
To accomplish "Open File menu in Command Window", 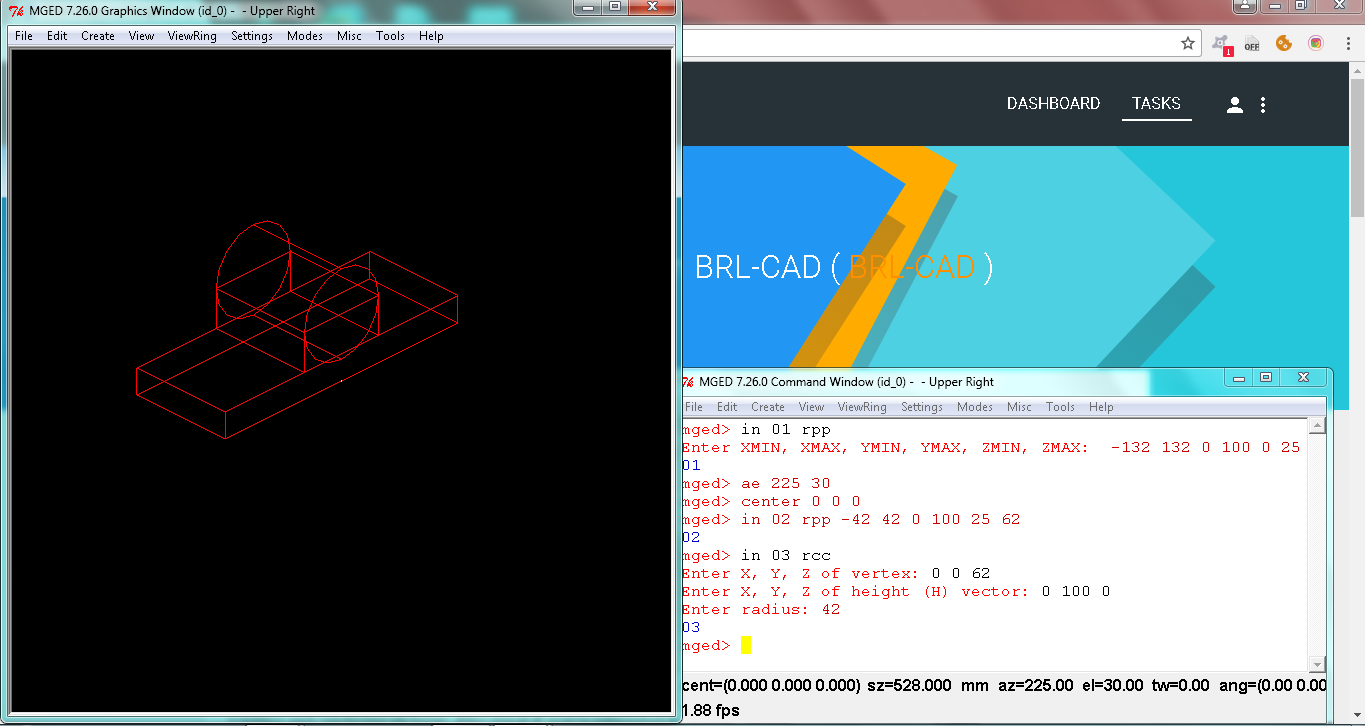I will pyautogui.click(x=694, y=407).
